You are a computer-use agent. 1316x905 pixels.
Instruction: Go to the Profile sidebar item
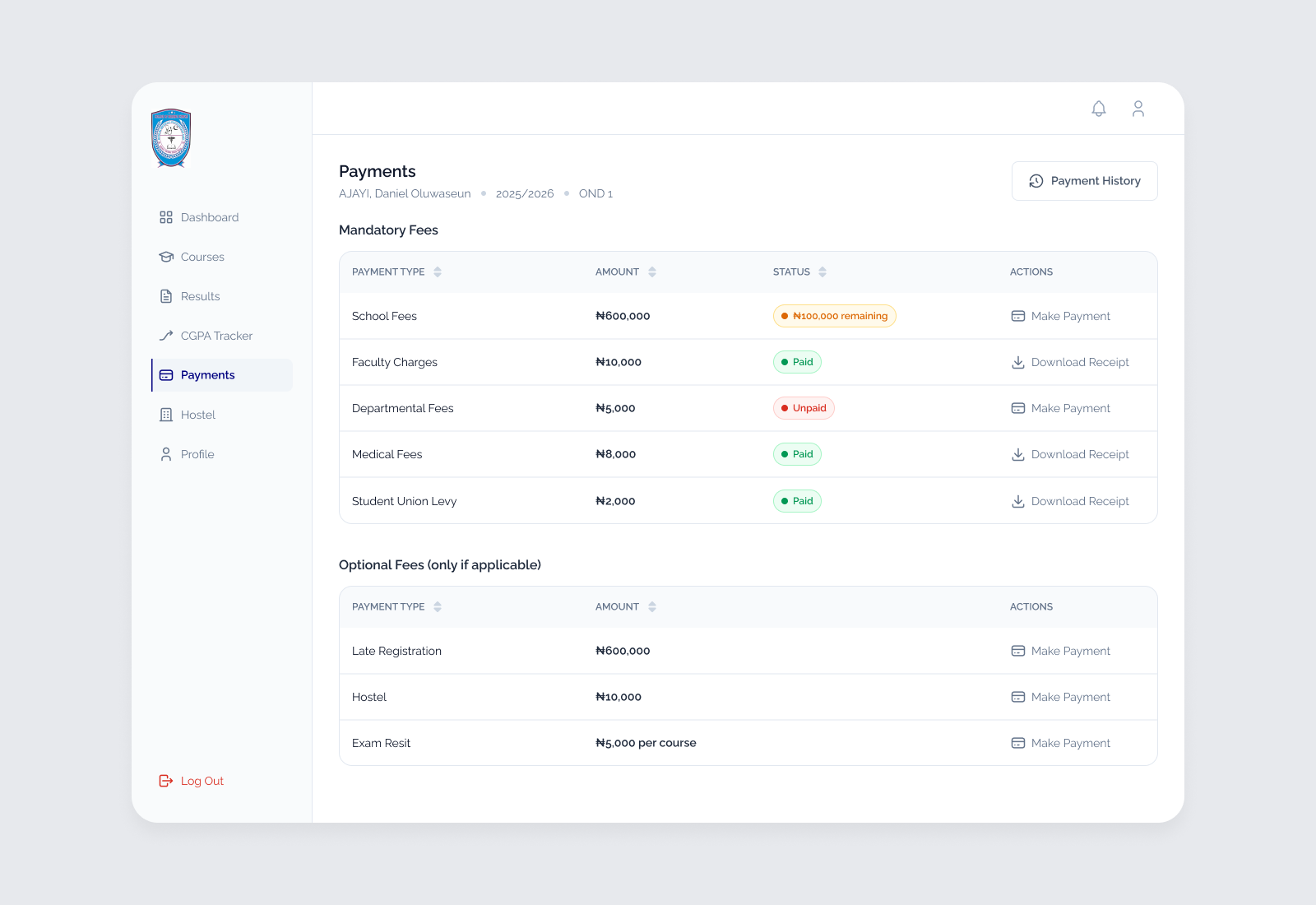click(x=222, y=454)
